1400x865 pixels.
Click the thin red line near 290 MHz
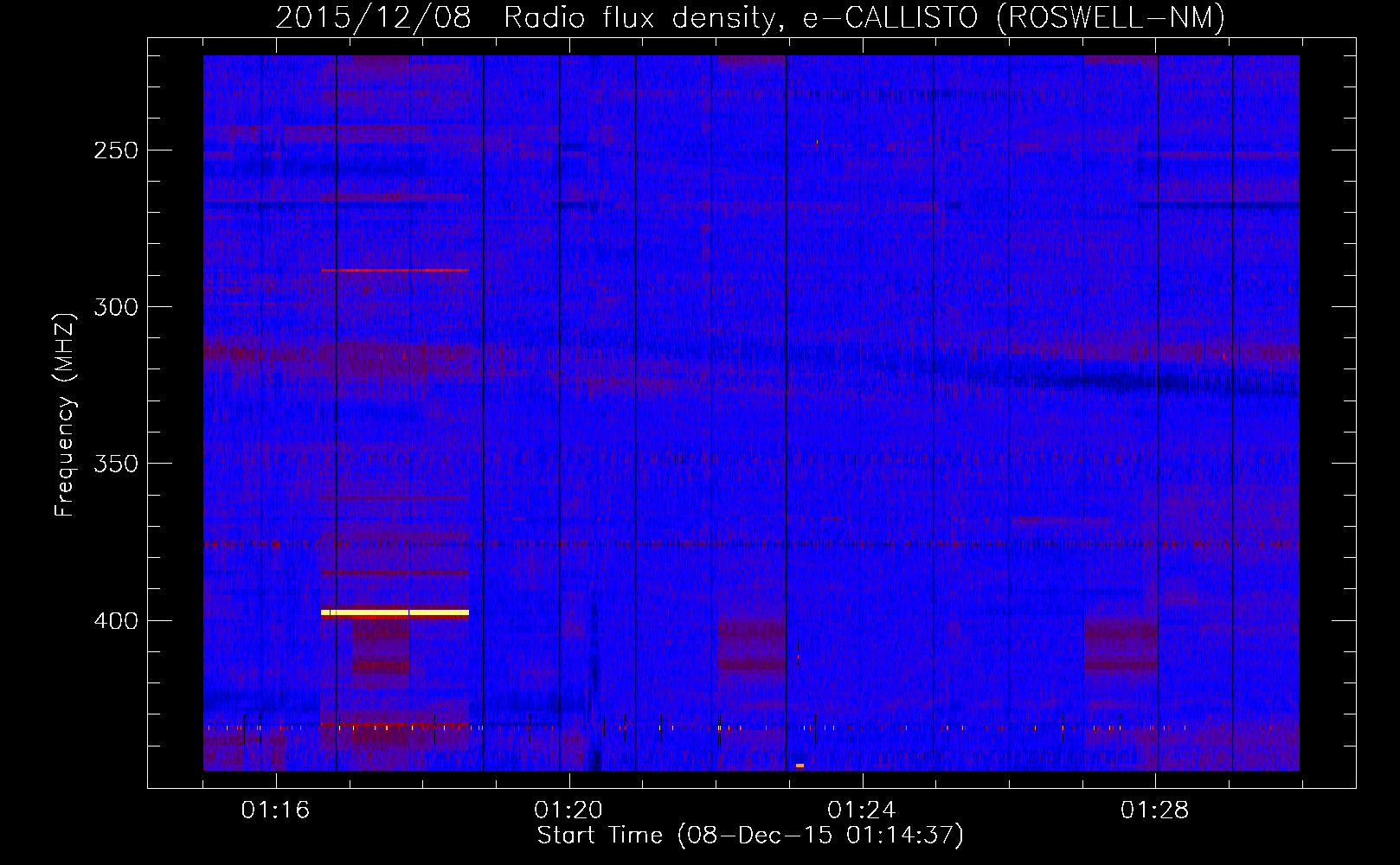[x=395, y=270]
